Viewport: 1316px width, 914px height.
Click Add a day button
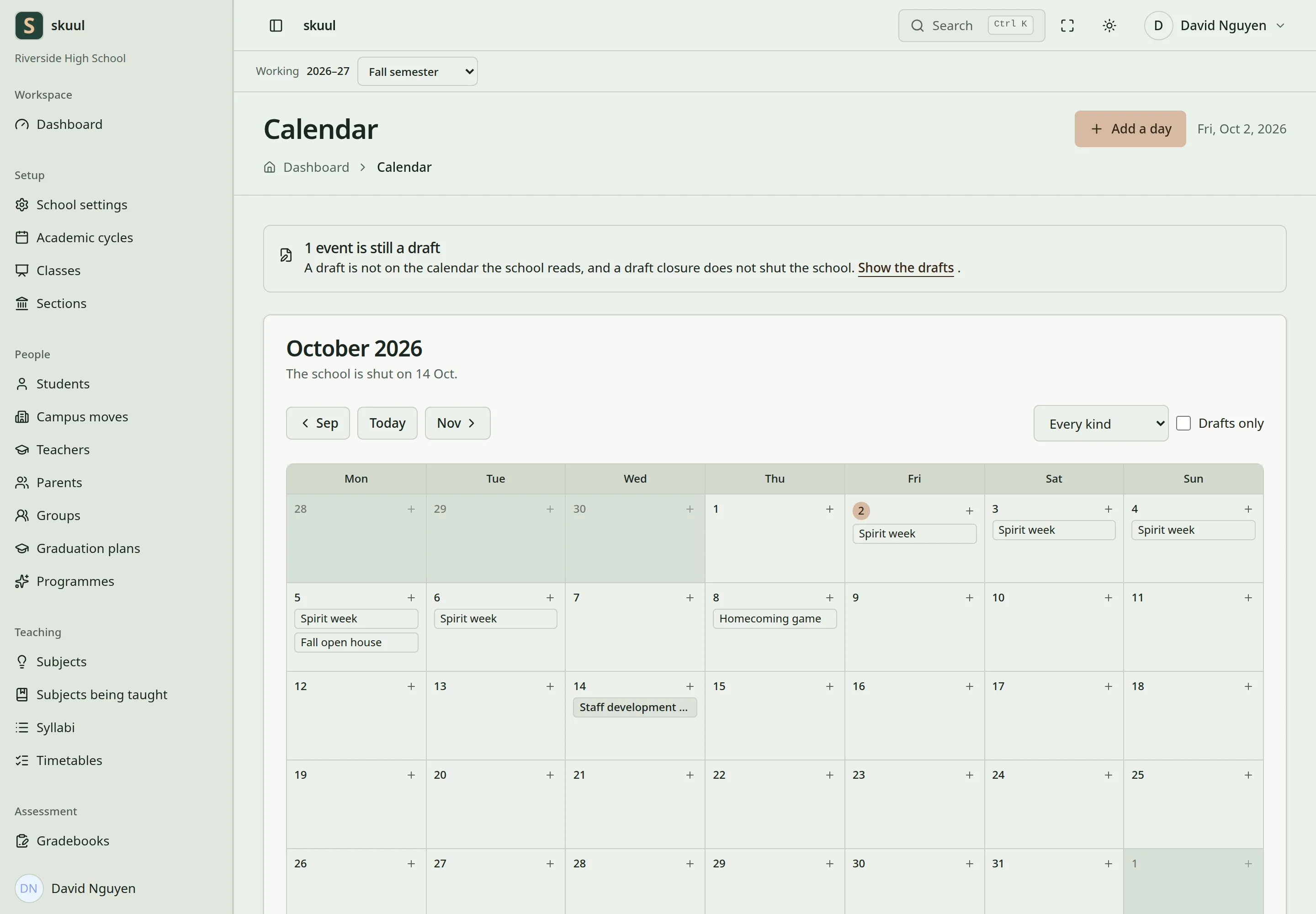(x=1130, y=129)
